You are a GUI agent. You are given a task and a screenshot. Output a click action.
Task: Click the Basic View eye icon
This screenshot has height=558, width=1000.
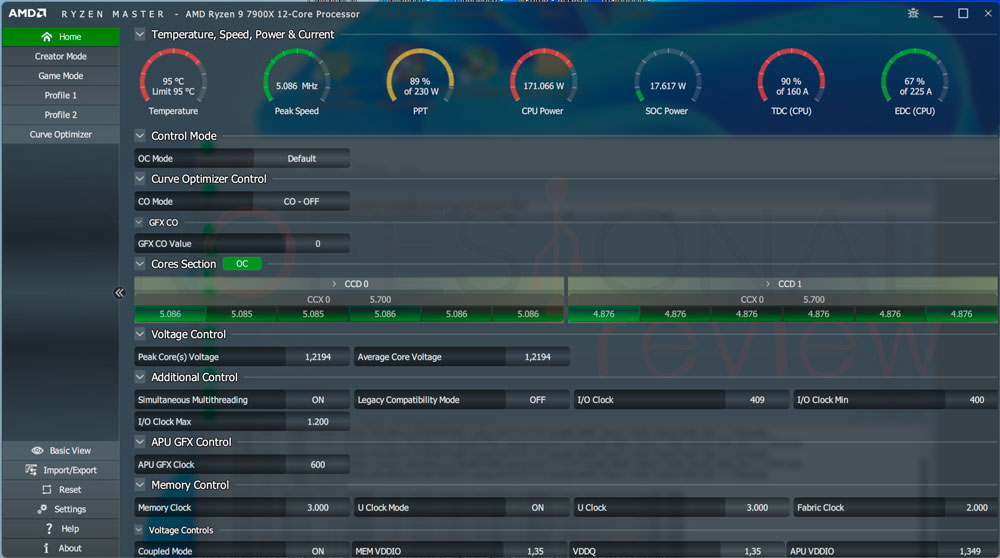(38, 450)
